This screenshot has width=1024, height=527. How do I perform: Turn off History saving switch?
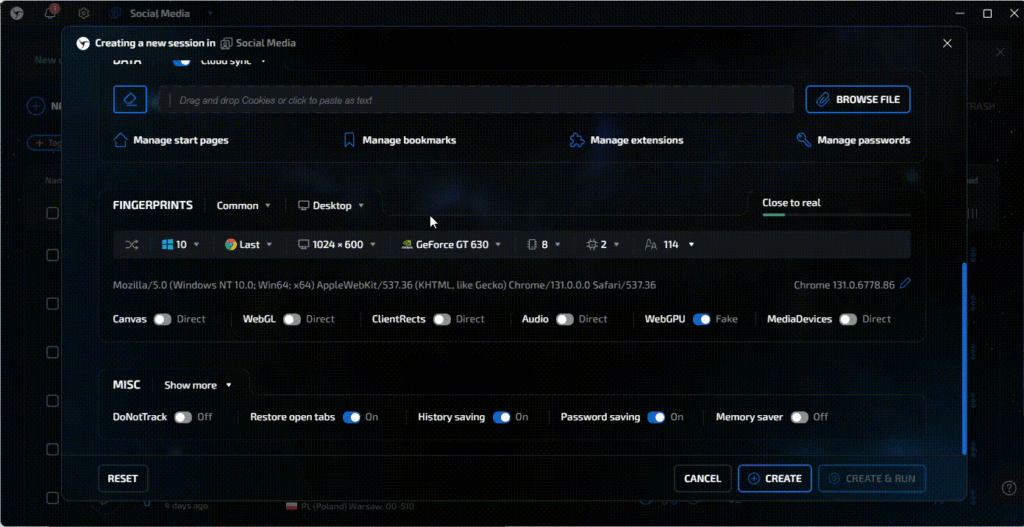point(502,417)
